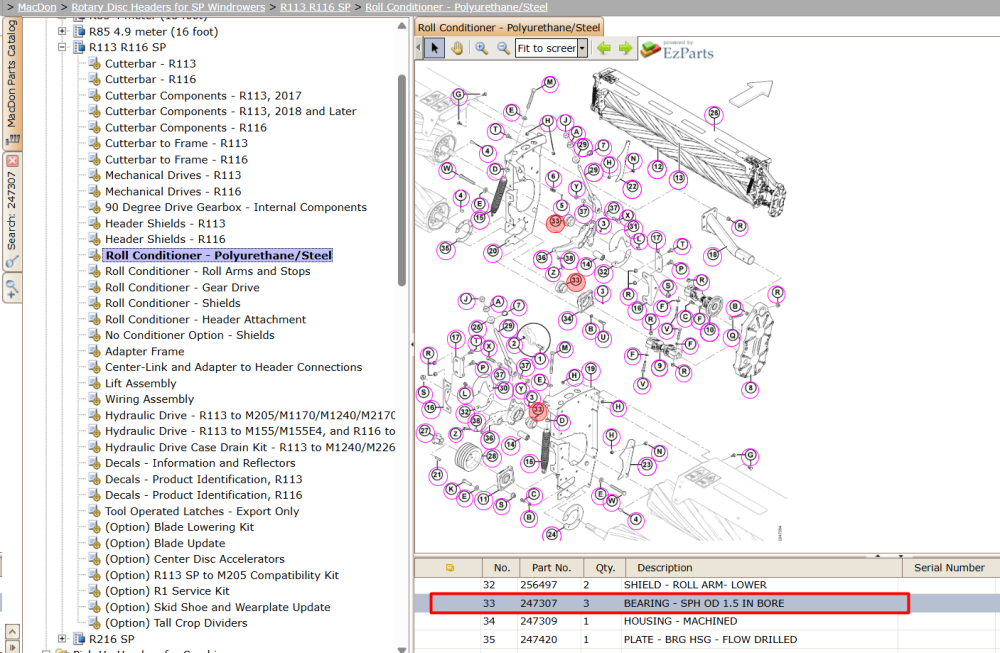Go to previous diagram with green left arrow
The height and width of the screenshot is (653, 1000).
pos(603,48)
